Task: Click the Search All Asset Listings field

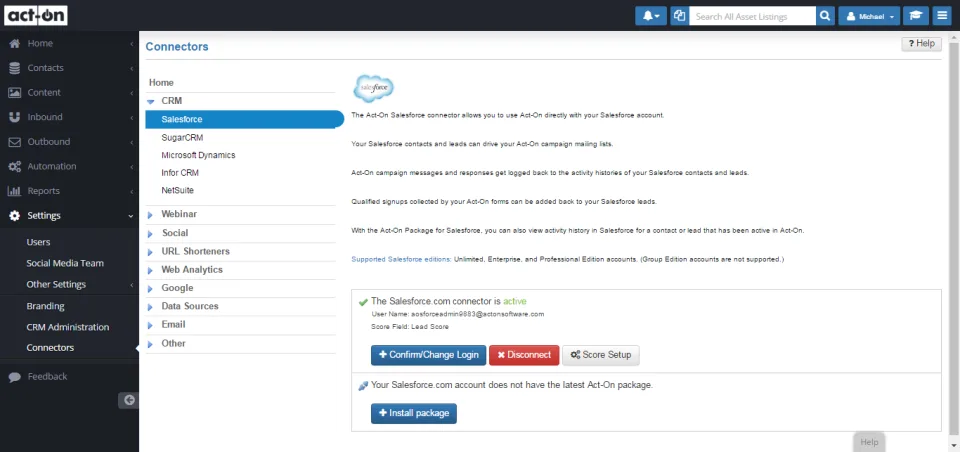Action: 752,16
